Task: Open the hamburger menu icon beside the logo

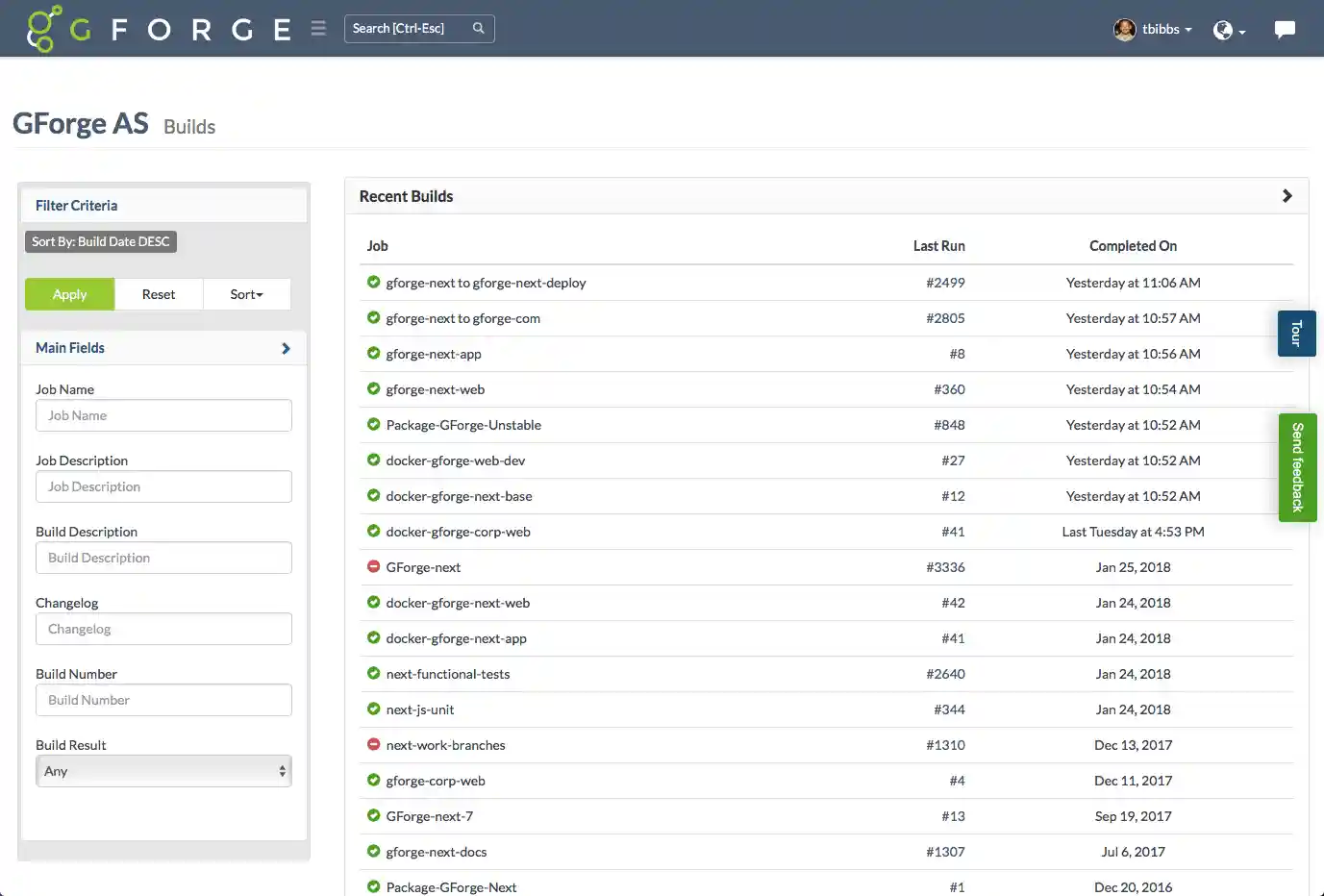Action: click(x=318, y=28)
